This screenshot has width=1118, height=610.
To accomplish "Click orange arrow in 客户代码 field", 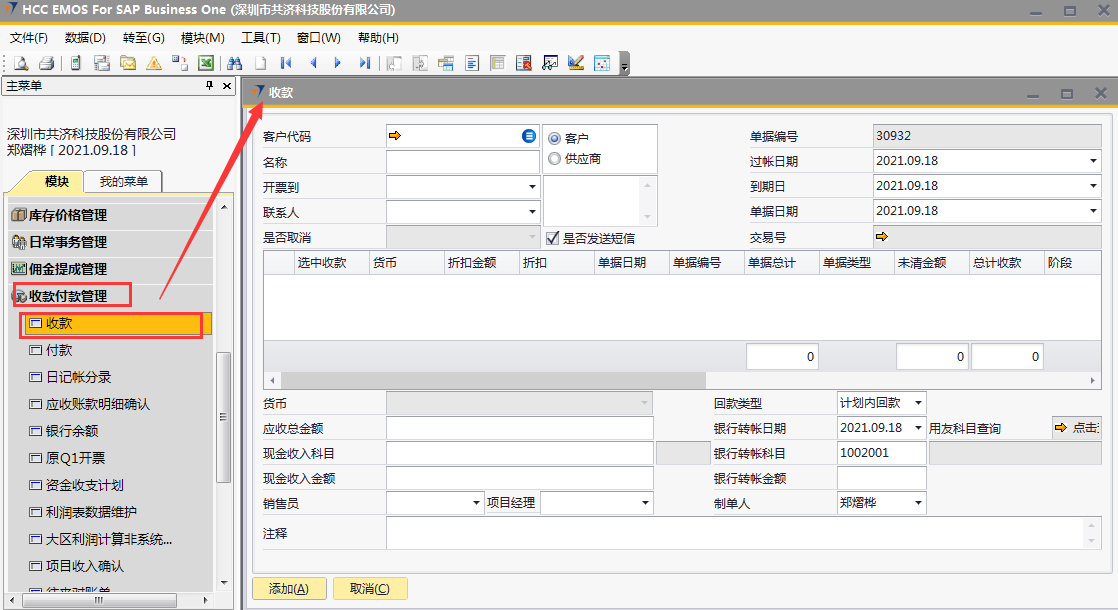I will click(394, 136).
